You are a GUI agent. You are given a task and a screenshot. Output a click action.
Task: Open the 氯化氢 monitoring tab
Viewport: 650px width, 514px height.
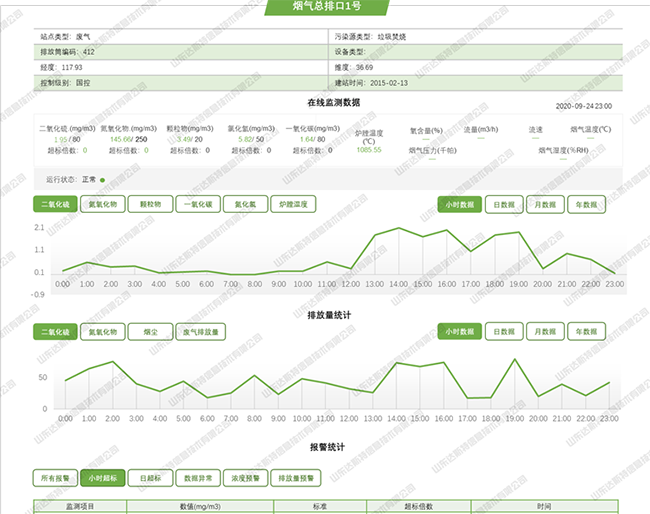coord(245,204)
